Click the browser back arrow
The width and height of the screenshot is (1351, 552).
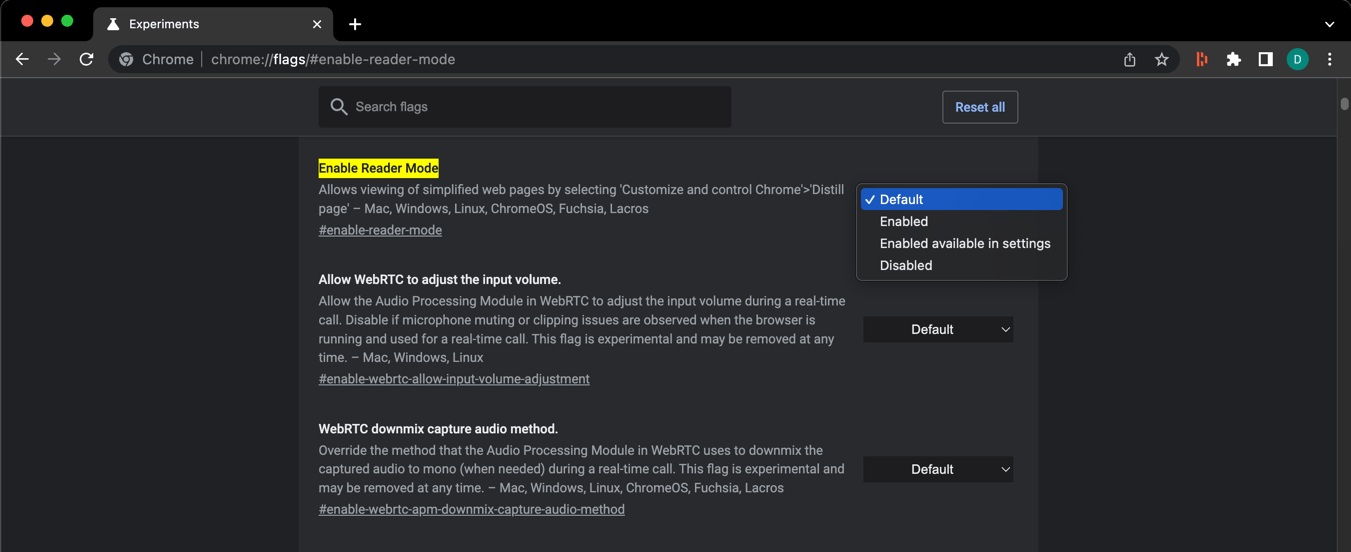coord(22,59)
